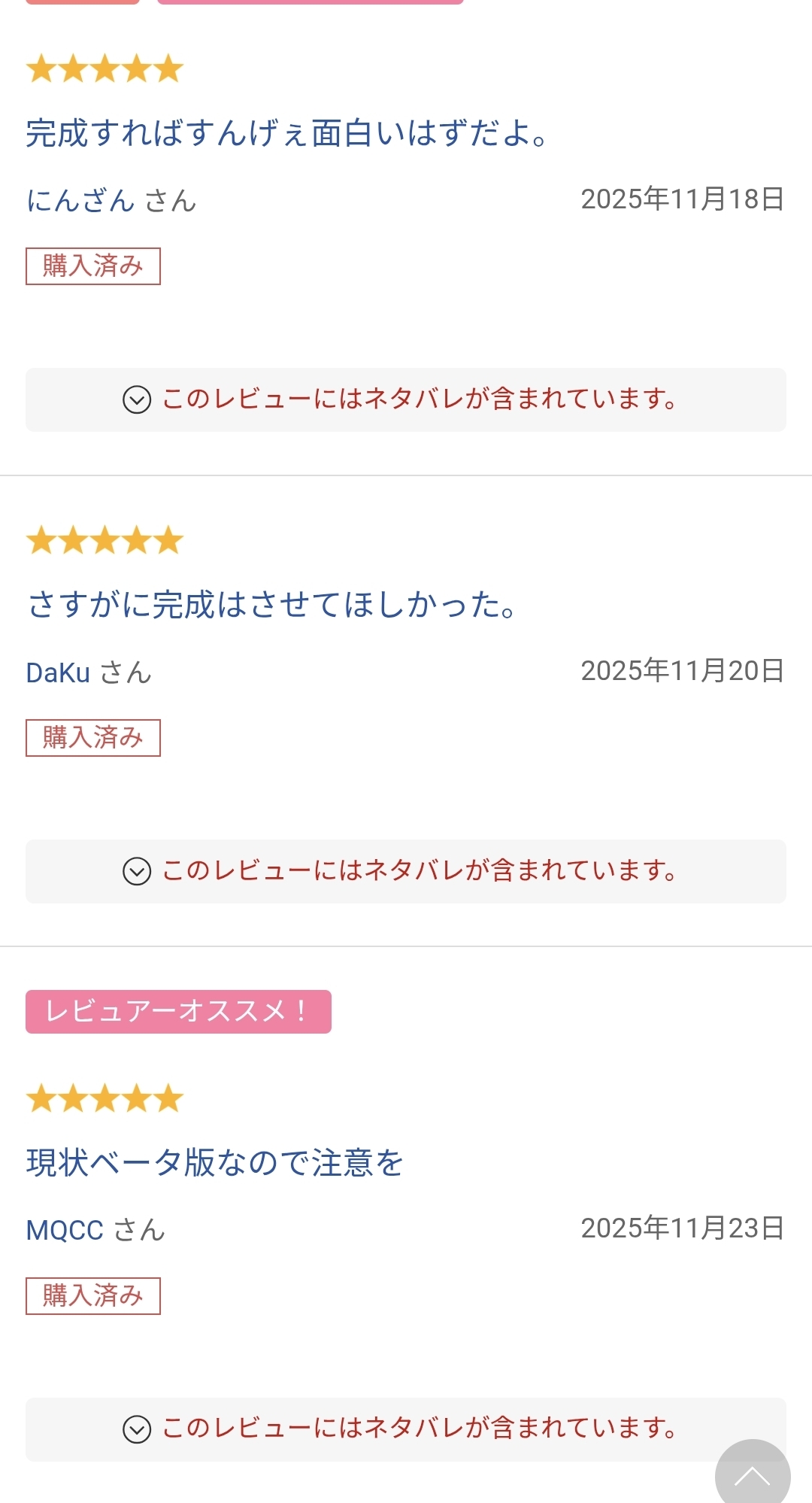This screenshot has width=812, height=1503.
Task: Click five-star rating on MQCC's review
Action: (x=105, y=1099)
